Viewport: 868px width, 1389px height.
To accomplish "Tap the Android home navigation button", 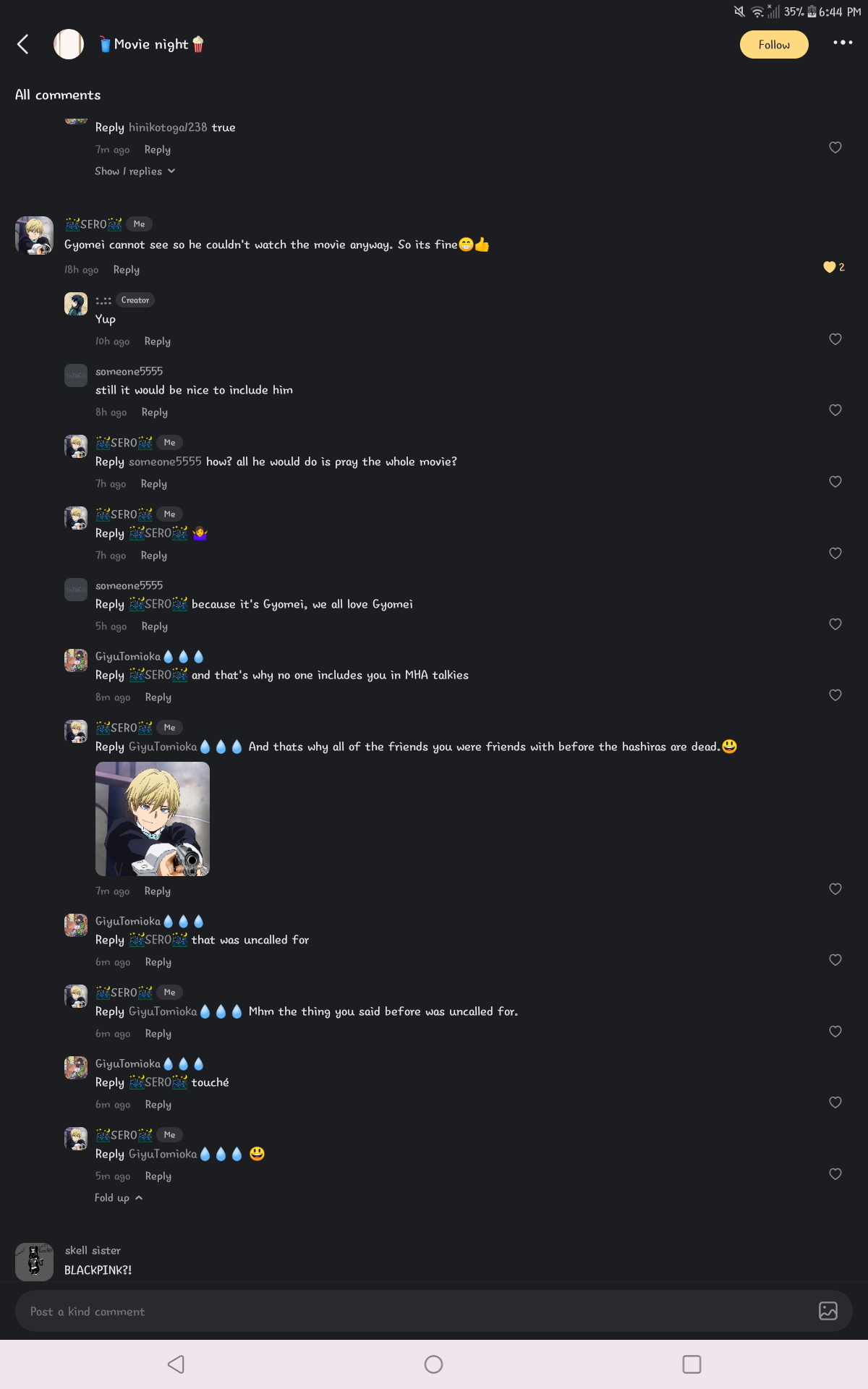I will 434,1364.
